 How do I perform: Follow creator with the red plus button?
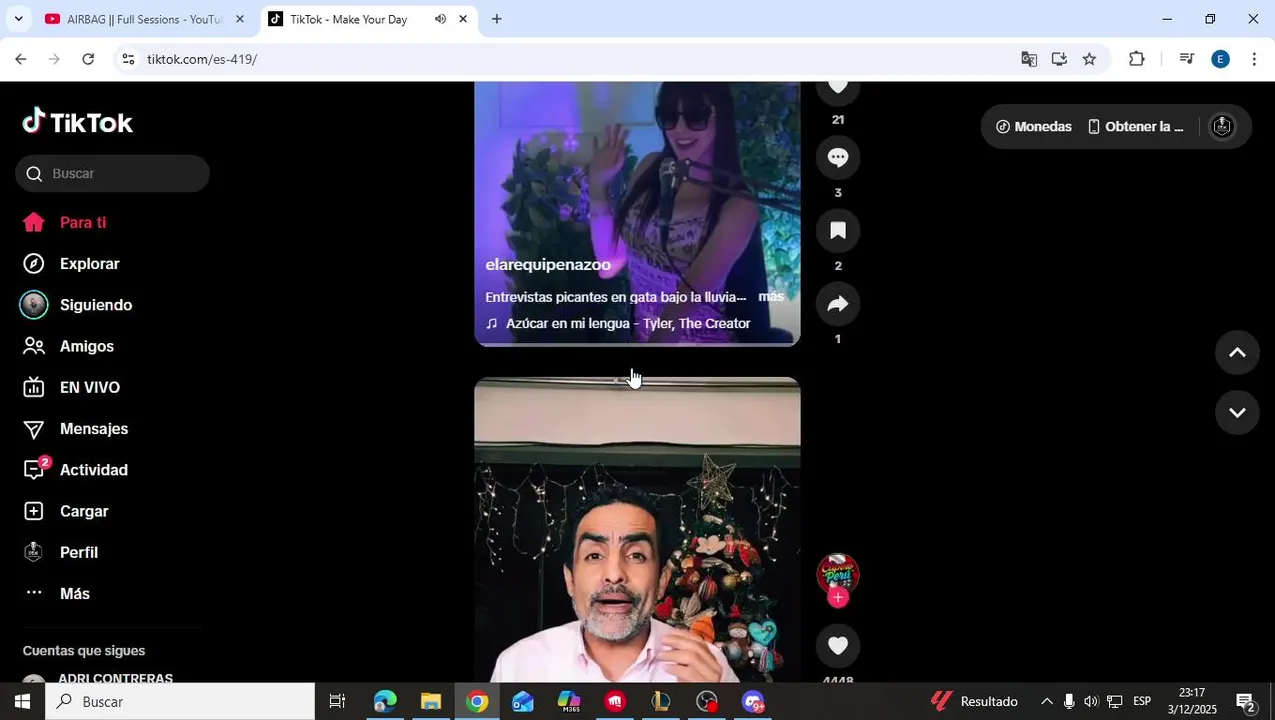838,597
